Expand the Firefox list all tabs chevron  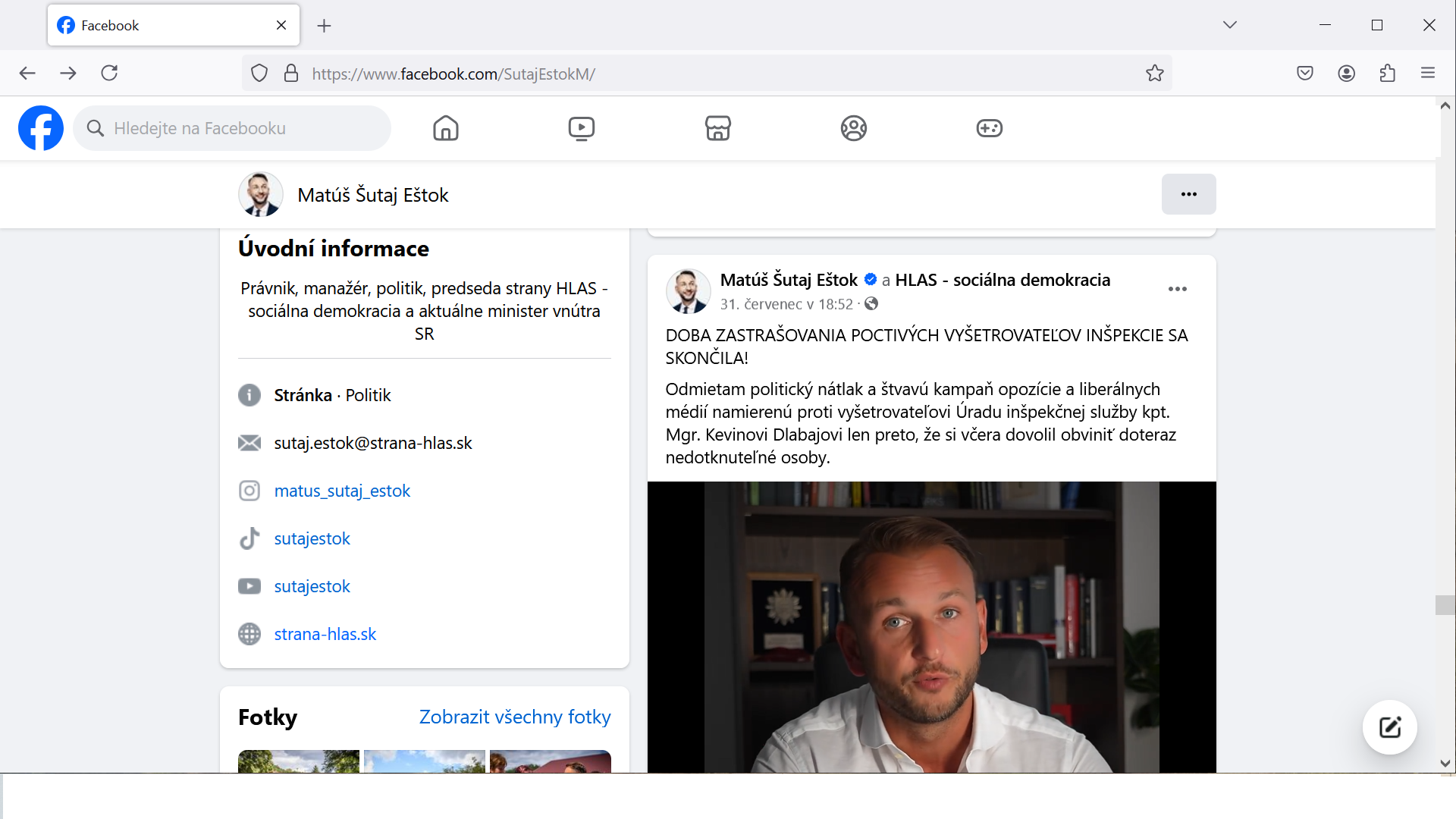pos(1229,25)
